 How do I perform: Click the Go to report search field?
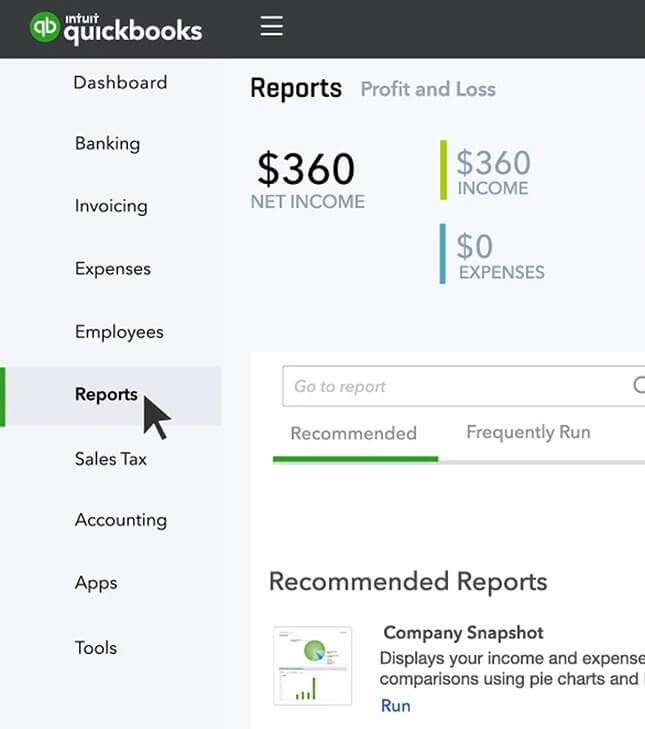pos(463,386)
